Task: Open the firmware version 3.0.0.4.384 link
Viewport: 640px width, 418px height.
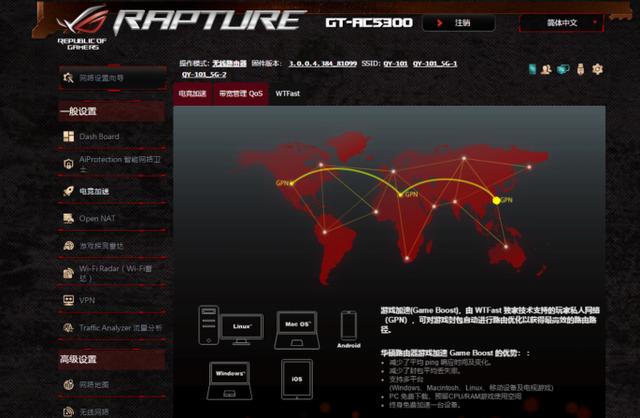Action: pyautogui.click(x=322, y=64)
